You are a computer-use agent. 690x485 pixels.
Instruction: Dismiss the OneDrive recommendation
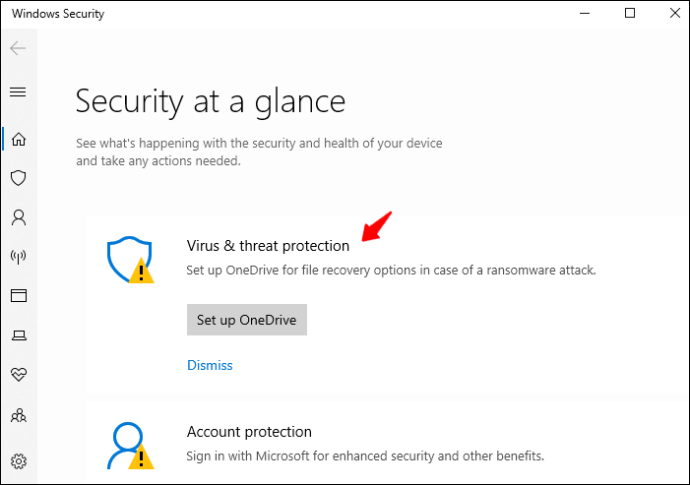pos(209,365)
